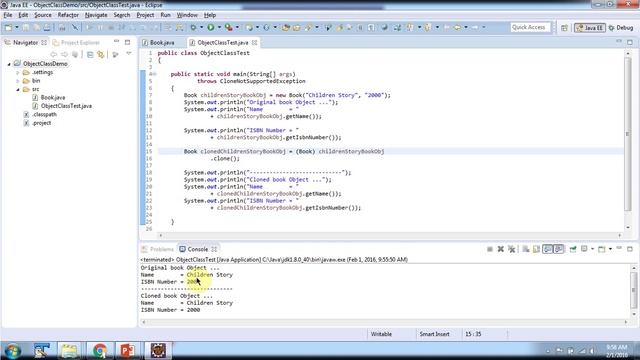Click the Eclipse icon in the taskbar
Screen dimensions: 640x360
(158, 350)
